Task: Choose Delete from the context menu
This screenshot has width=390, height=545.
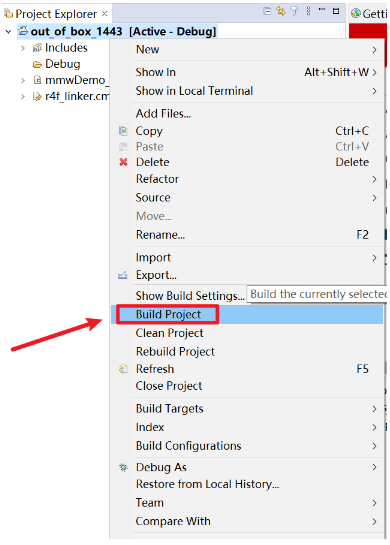Action: click(x=247, y=162)
